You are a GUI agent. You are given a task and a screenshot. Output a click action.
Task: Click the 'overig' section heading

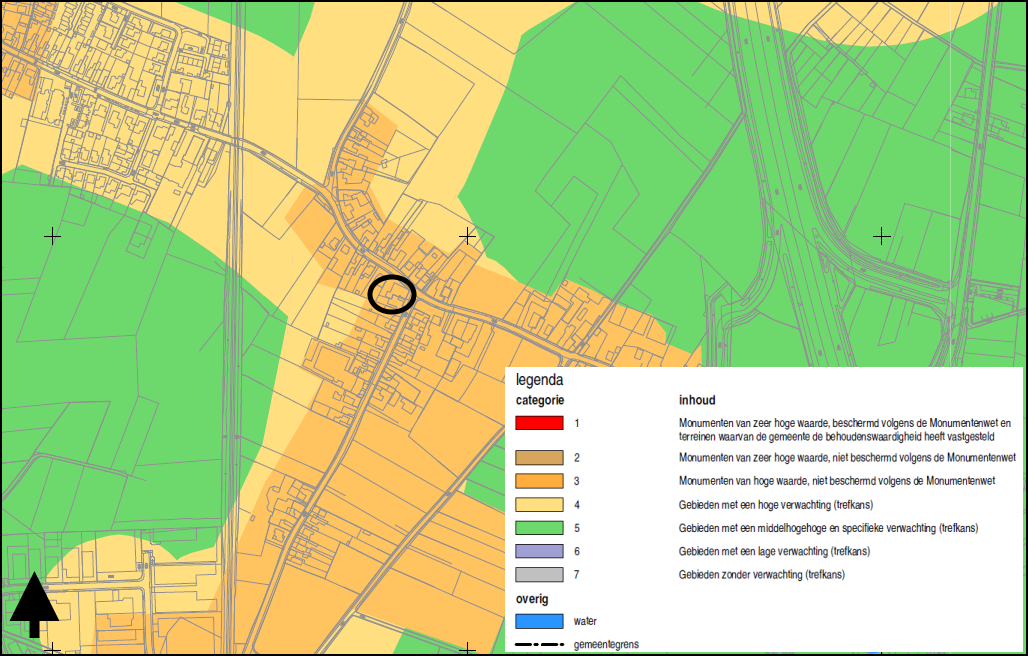(x=532, y=599)
